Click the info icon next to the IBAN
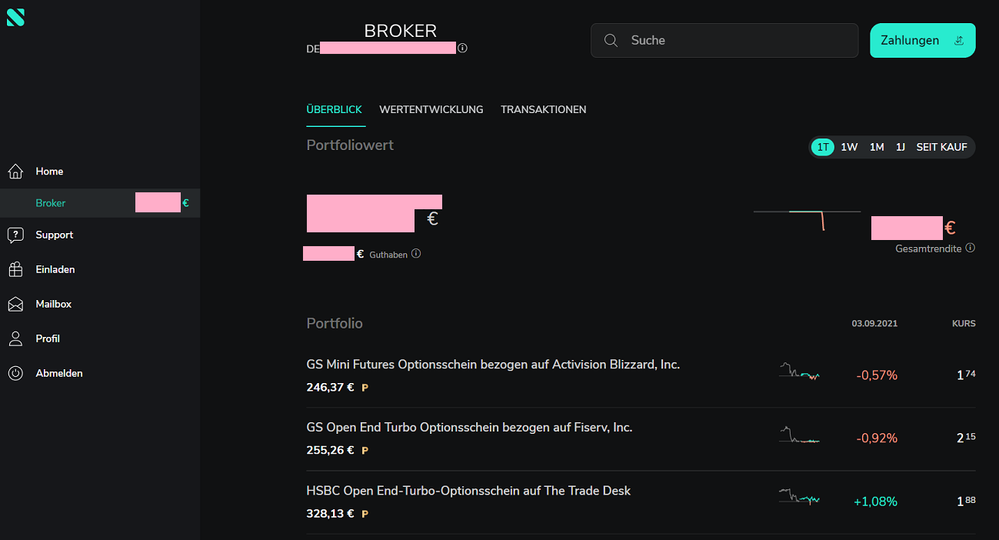 (x=462, y=48)
